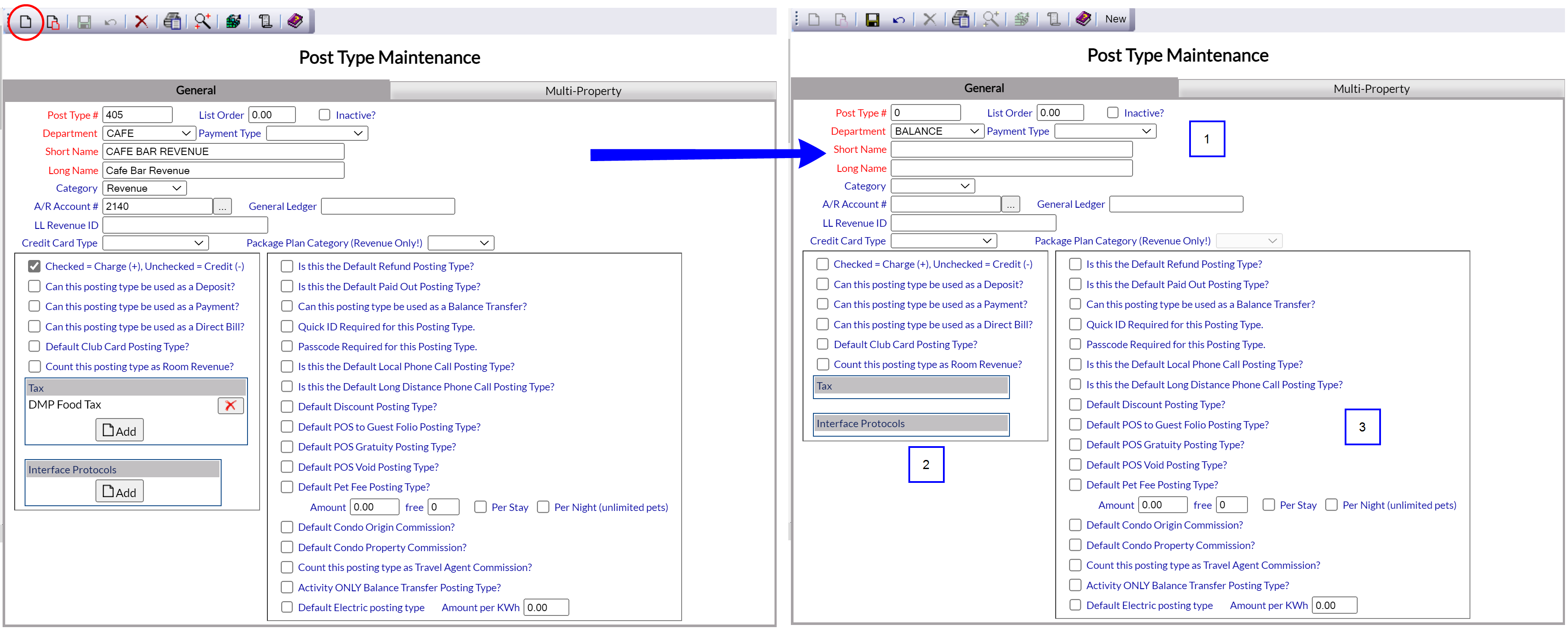Click Post Type # field showing 405
This screenshot has width=1568, height=631.
(x=137, y=115)
